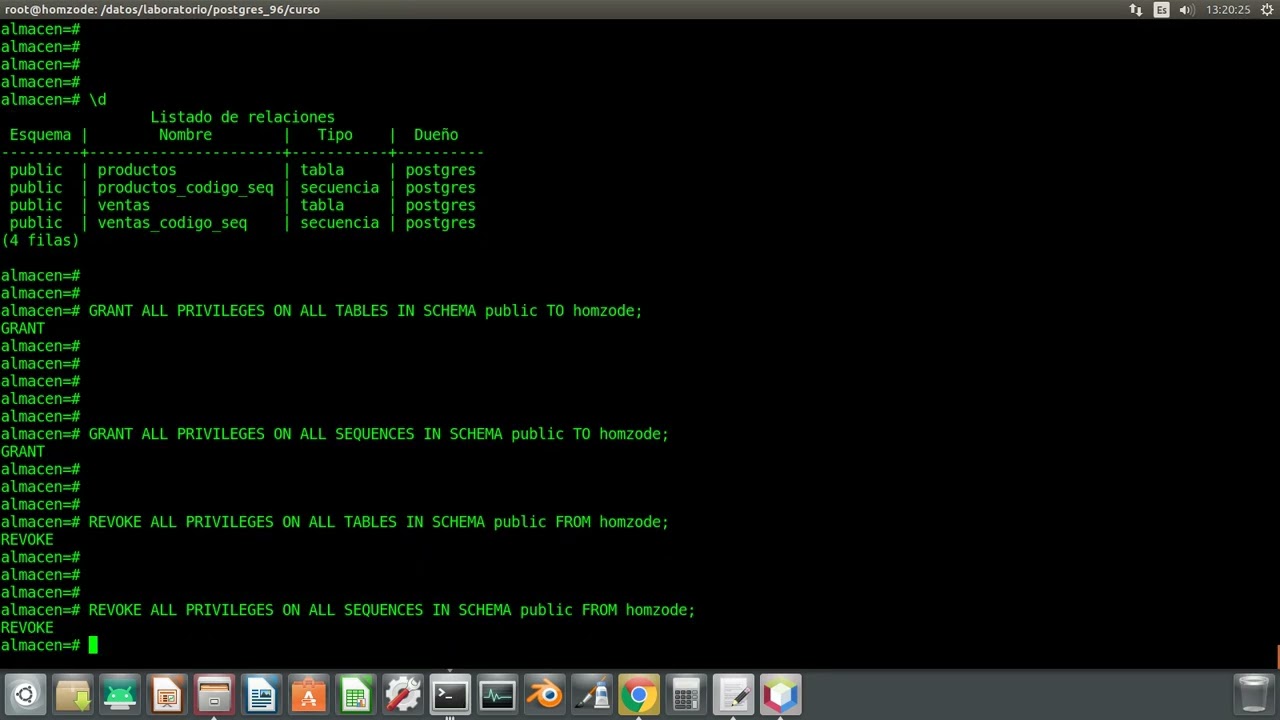Open the Es keyboard layout indicator
This screenshot has height=720, width=1280.
pos(1161,9)
